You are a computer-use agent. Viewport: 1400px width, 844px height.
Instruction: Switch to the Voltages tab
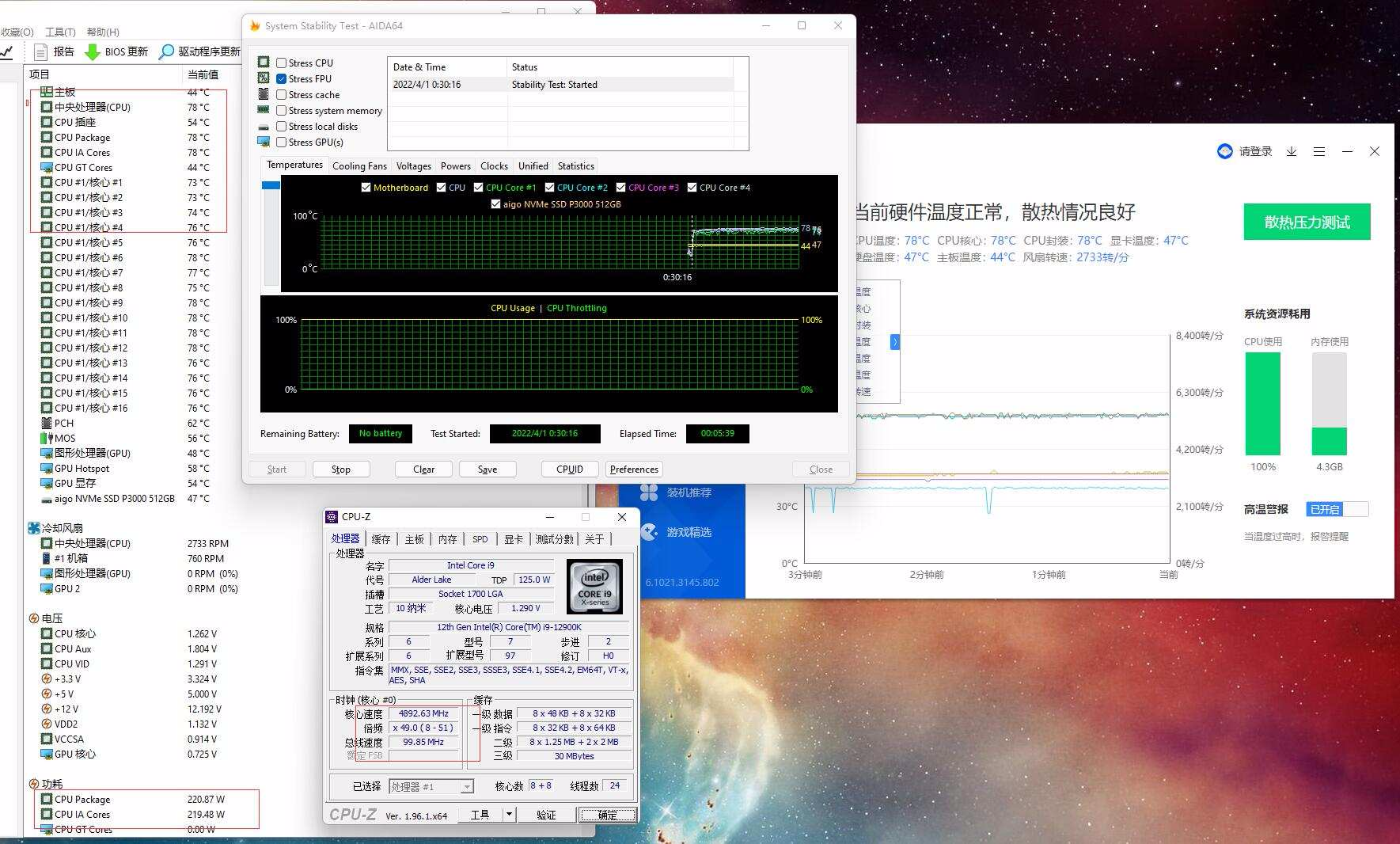414,166
